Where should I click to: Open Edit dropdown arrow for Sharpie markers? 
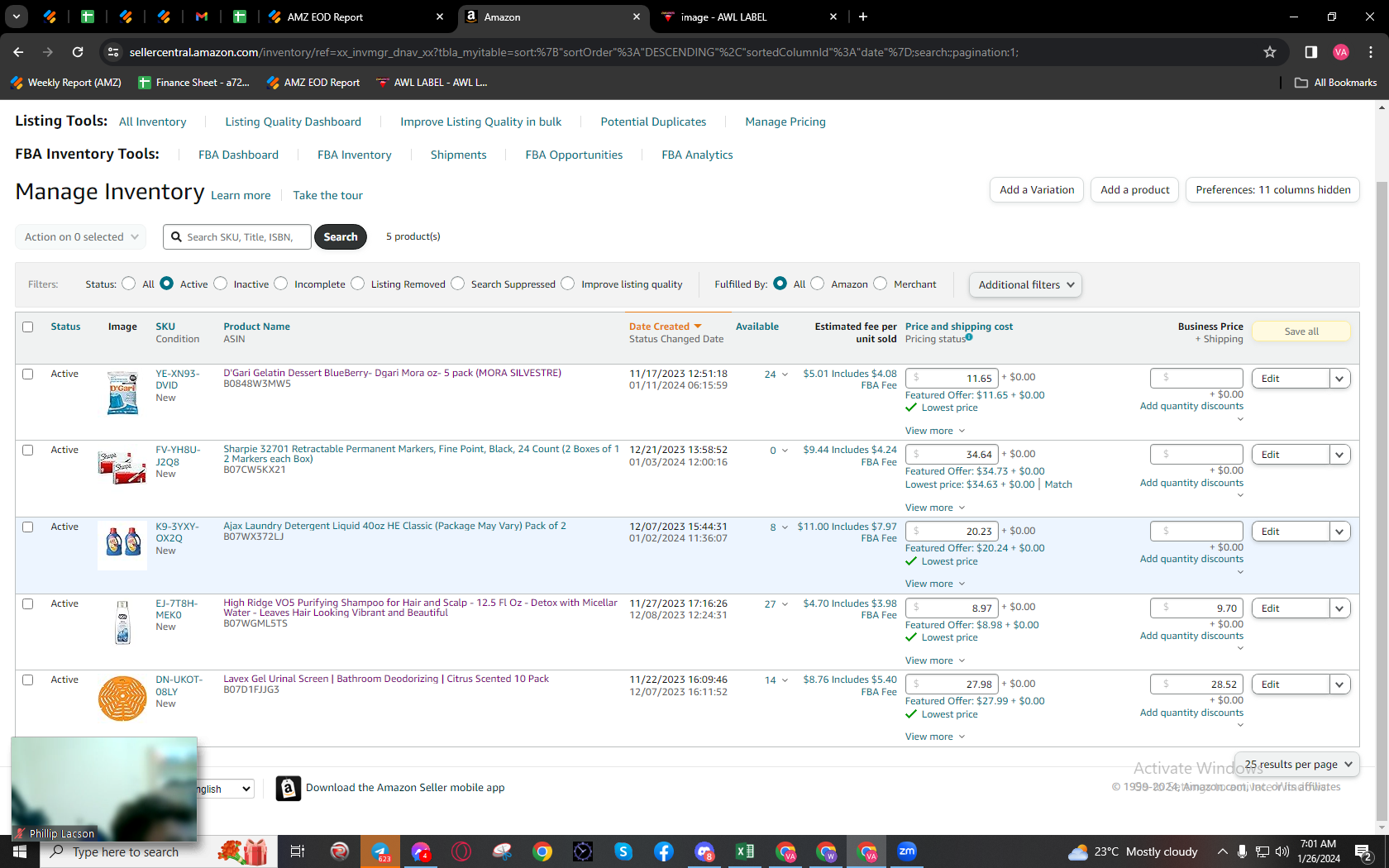coord(1340,455)
